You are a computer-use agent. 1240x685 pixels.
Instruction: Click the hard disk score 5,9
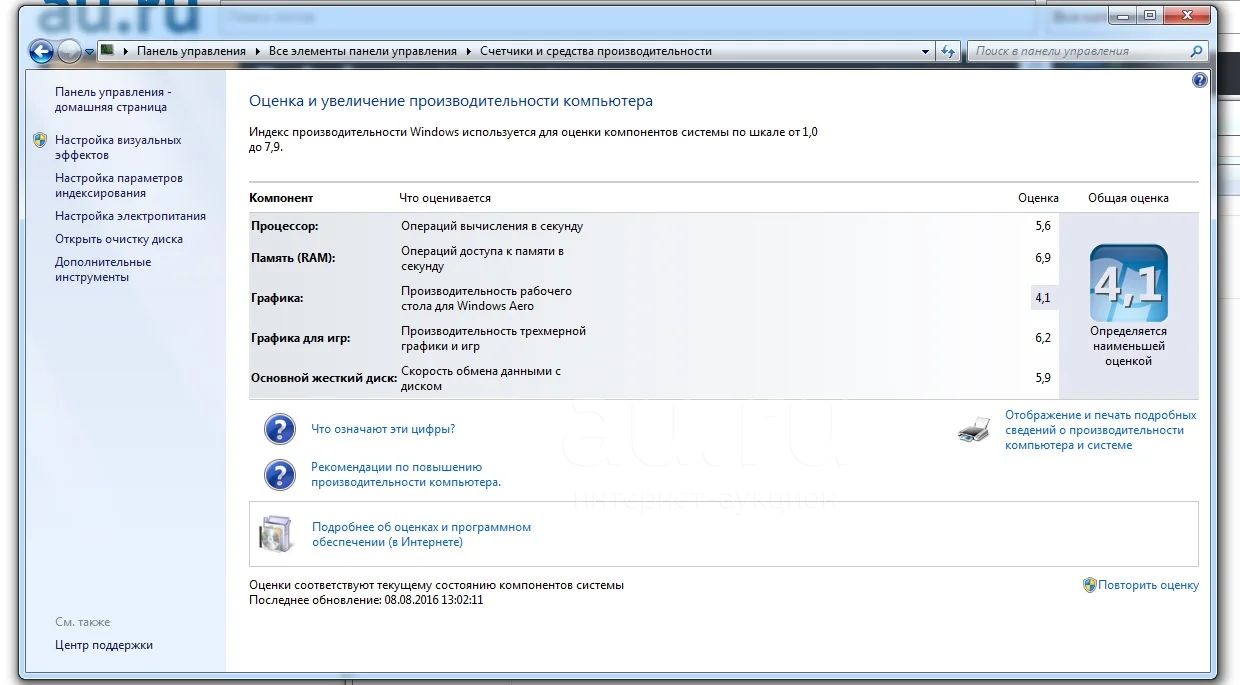click(x=1043, y=378)
